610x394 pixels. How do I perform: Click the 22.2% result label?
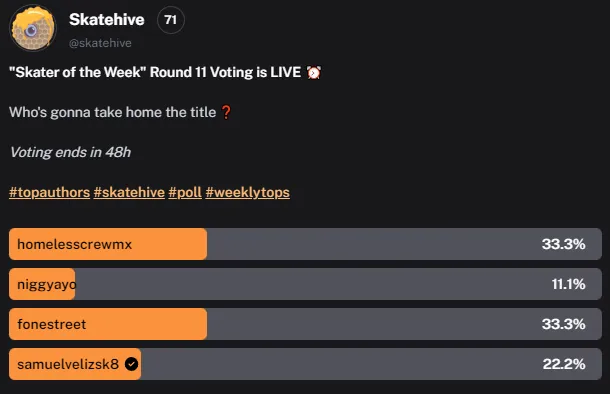pyautogui.click(x=564, y=364)
